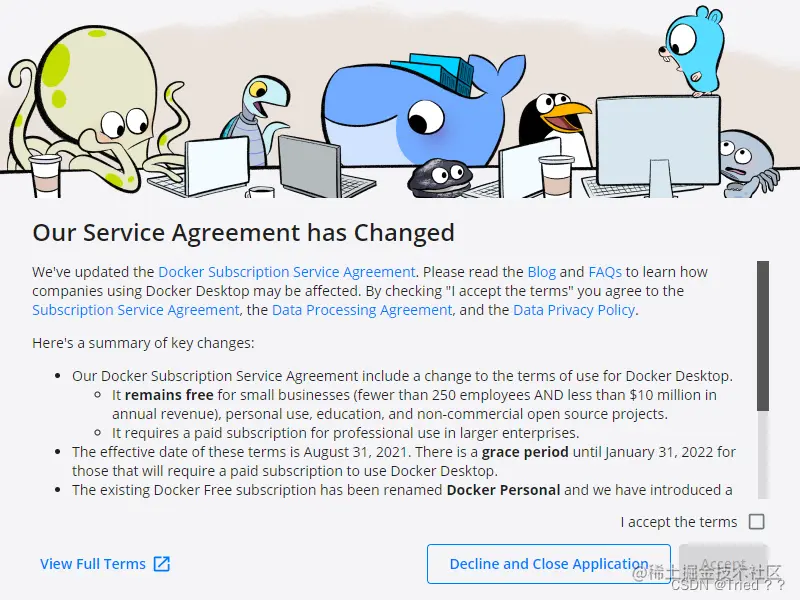Image resolution: width=800 pixels, height=600 pixels.
Task: Click the external-link icon beside View Full Terms
Action: point(162,564)
